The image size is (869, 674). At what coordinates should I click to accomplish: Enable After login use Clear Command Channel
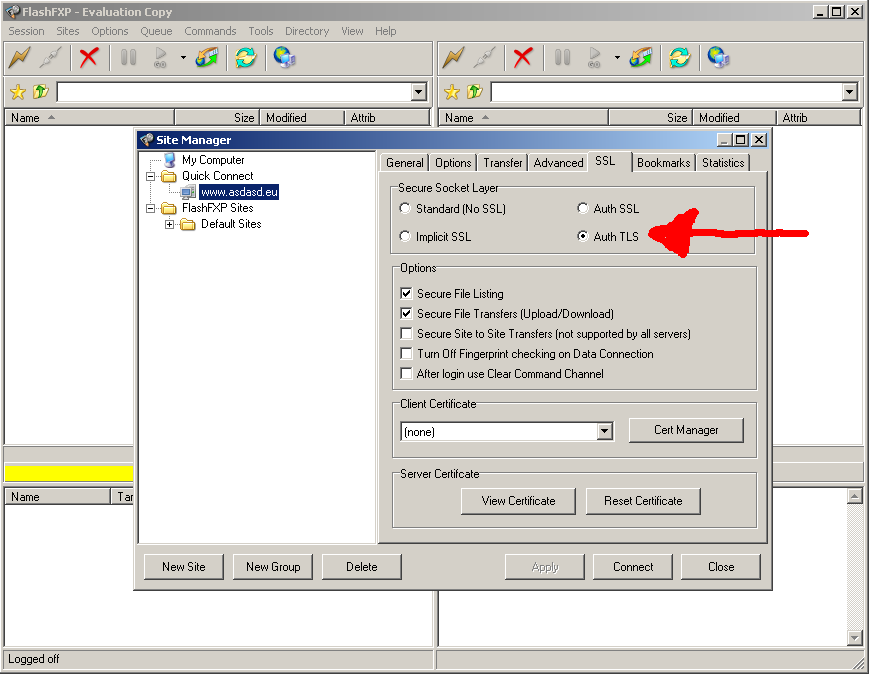pos(406,373)
